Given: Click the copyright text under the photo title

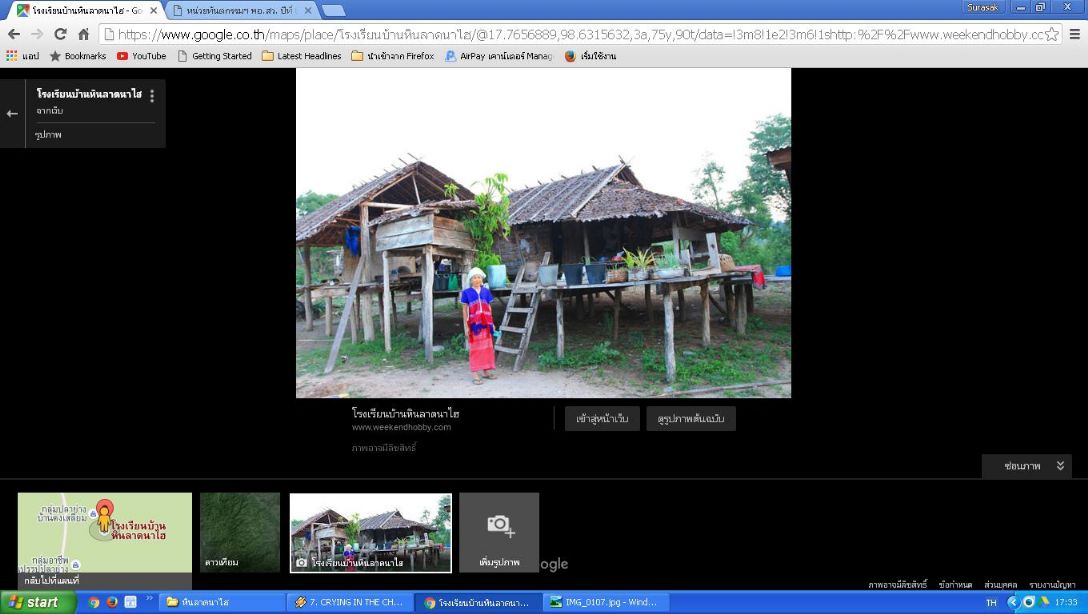Looking at the screenshot, I should (384, 448).
